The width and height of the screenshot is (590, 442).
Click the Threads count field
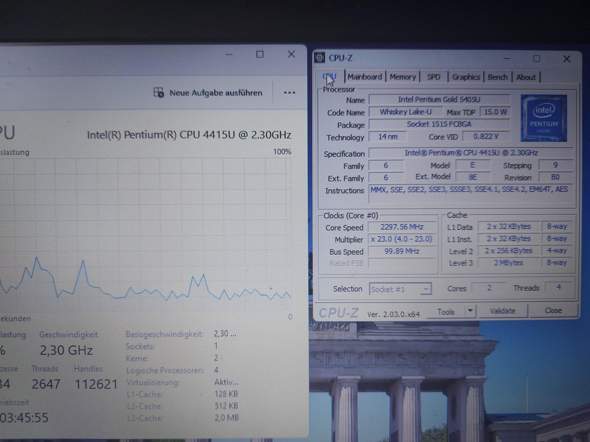tap(559, 287)
